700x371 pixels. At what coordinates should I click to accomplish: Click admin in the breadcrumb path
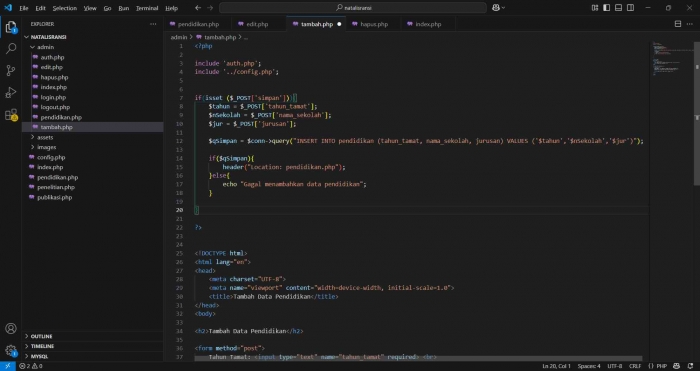coord(179,38)
